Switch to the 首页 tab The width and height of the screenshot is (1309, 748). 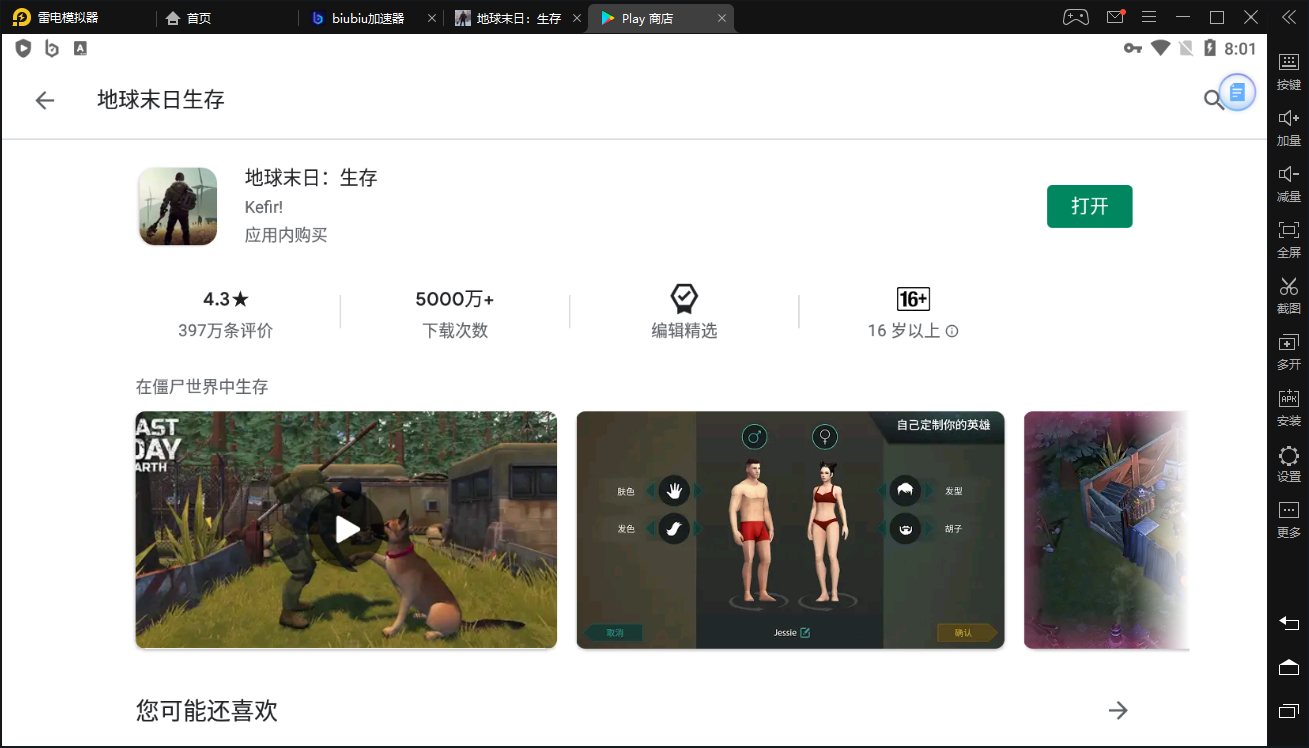coord(188,18)
